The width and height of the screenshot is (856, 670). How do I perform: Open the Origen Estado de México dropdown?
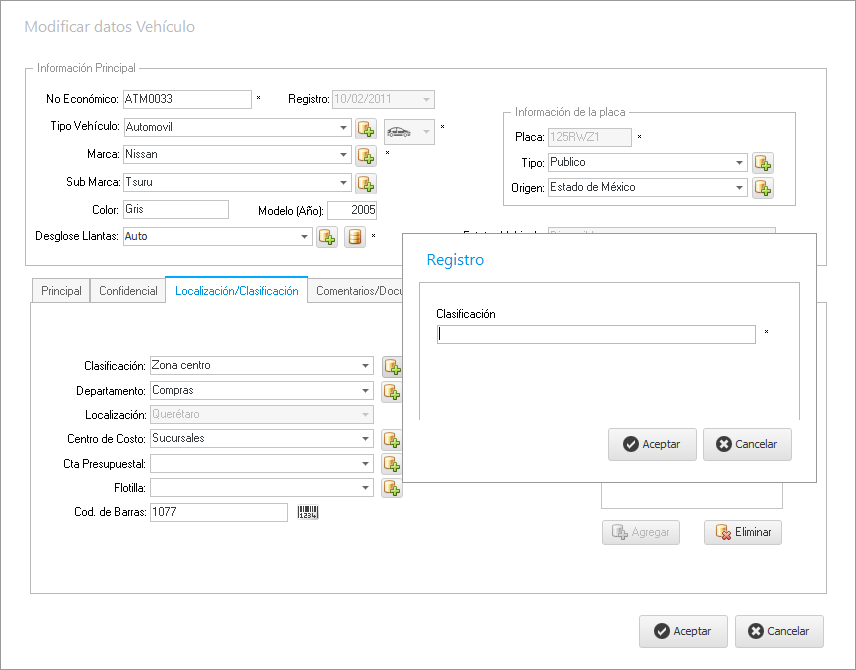739,188
